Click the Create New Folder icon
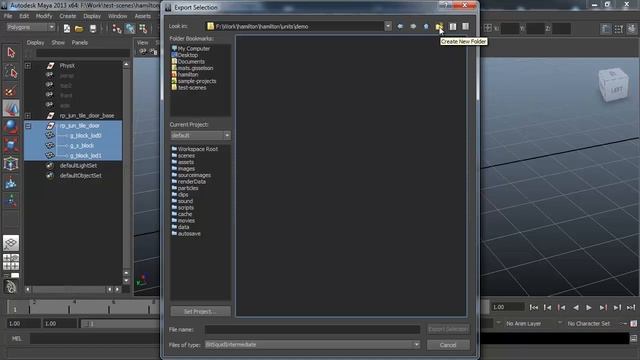 (x=439, y=27)
